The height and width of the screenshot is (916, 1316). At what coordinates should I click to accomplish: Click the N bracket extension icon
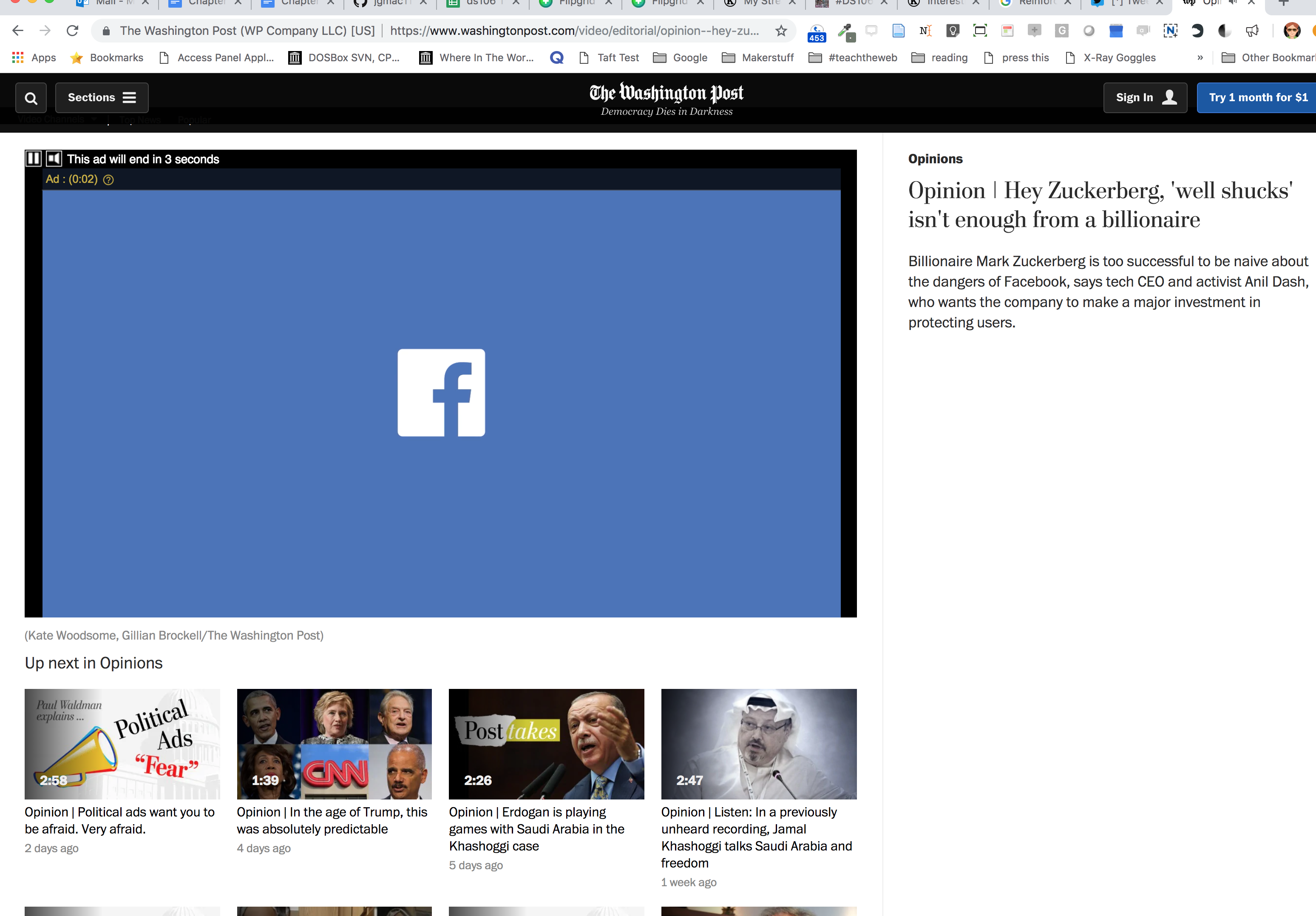925,30
